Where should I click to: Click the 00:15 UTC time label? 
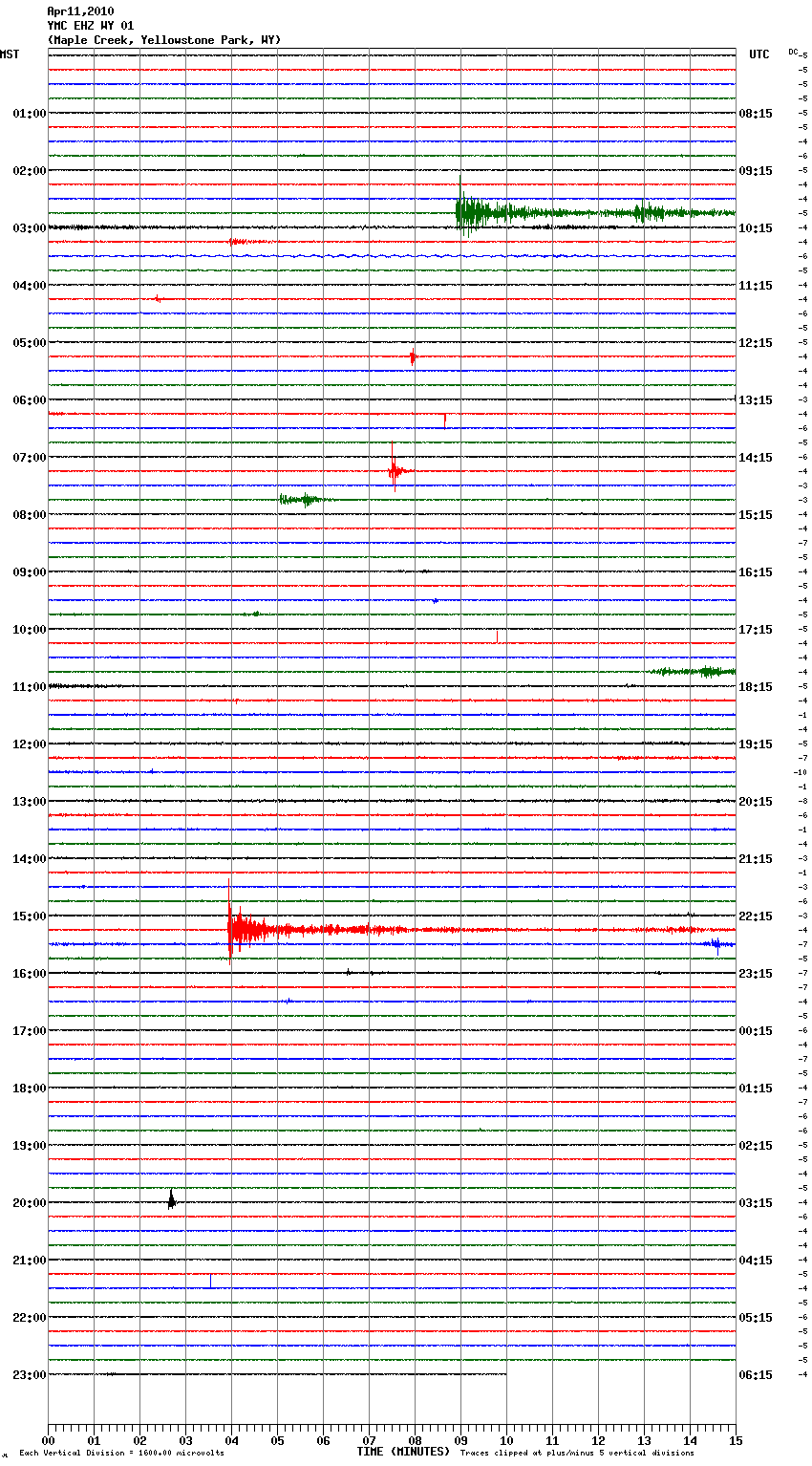pos(756,1031)
